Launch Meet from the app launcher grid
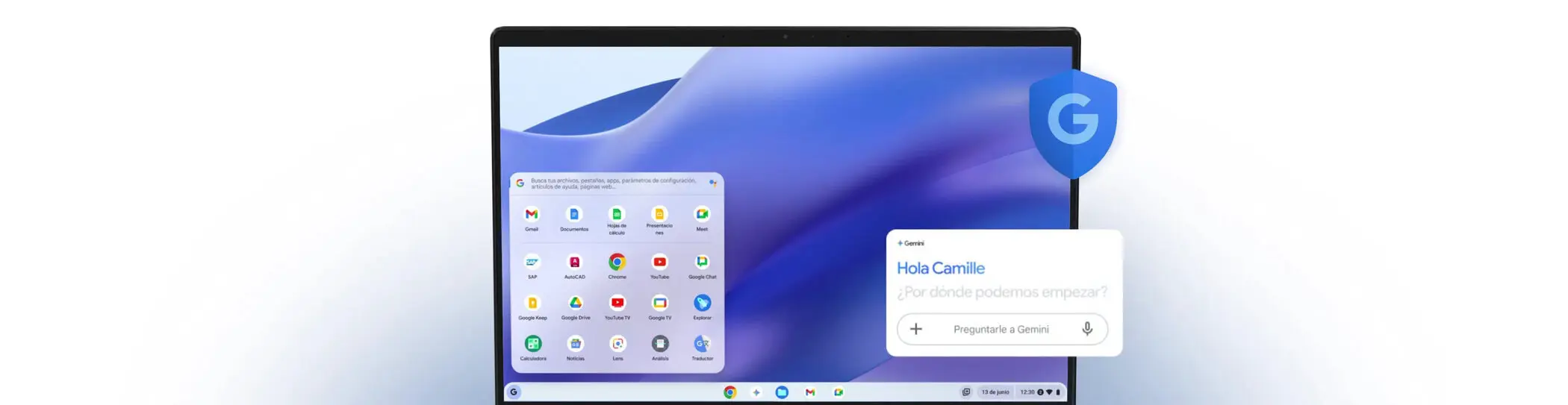Image resolution: width=1568 pixels, height=405 pixels. (x=702, y=214)
